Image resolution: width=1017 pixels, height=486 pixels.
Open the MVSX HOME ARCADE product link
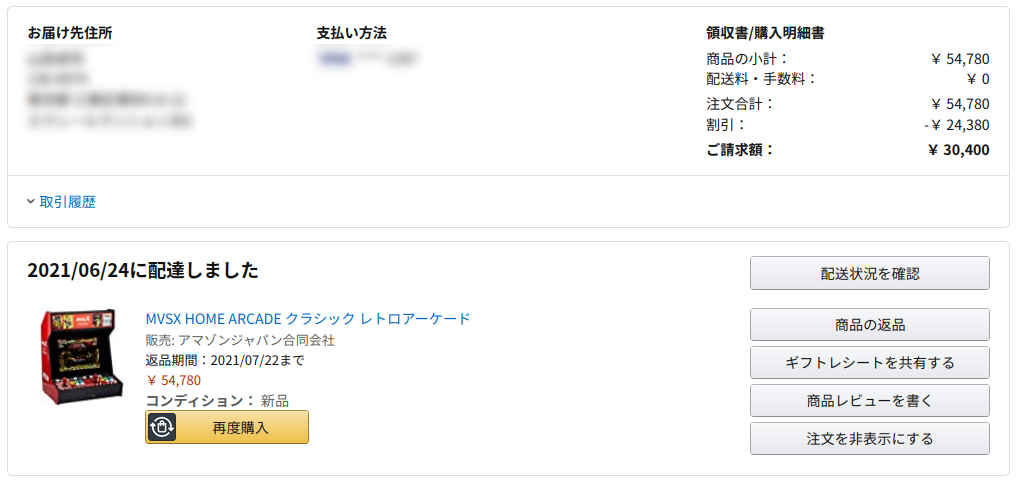[x=308, y=319]
